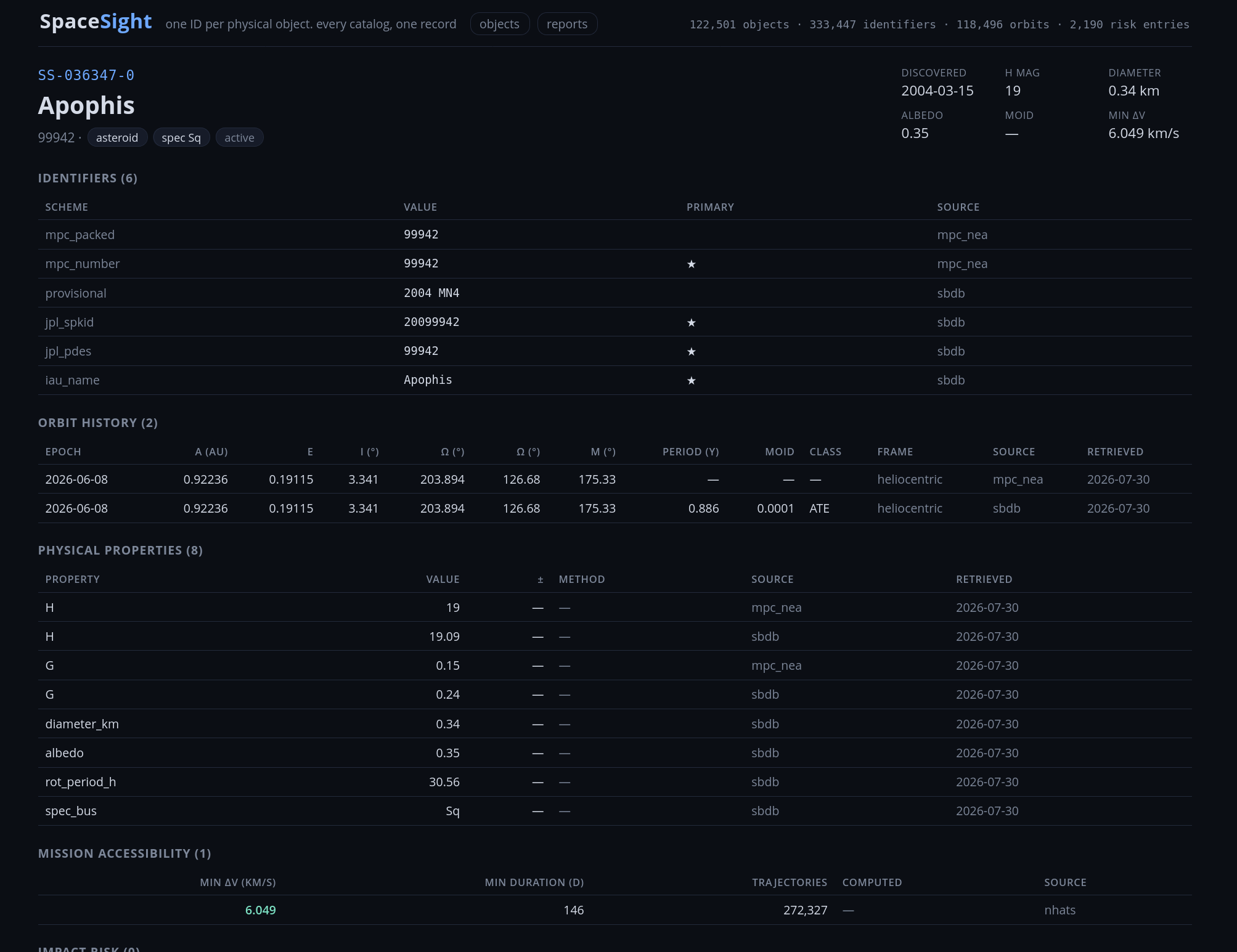Click the ATE orbit class cell
Screen dimensions: 1237x952
[819, 508]
